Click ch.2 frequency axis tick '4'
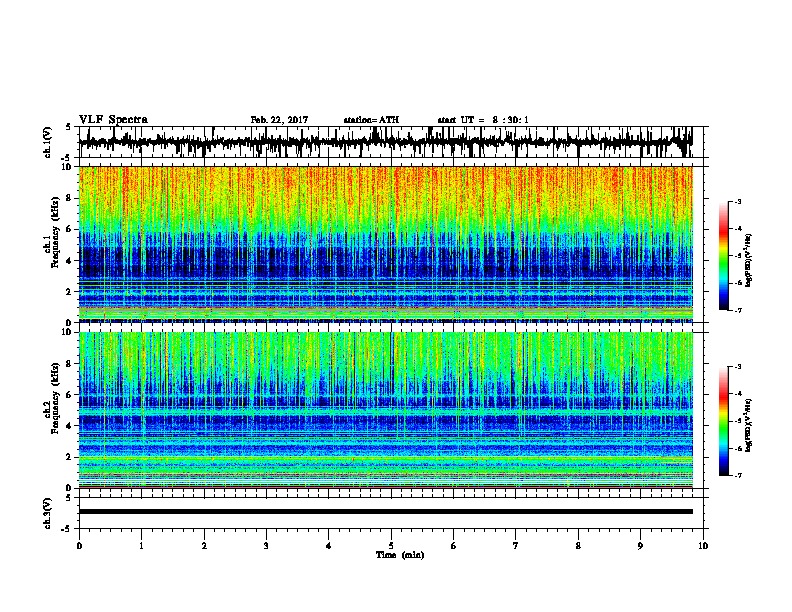The width and height of the screenshot is (792, 612). (70, 426)
